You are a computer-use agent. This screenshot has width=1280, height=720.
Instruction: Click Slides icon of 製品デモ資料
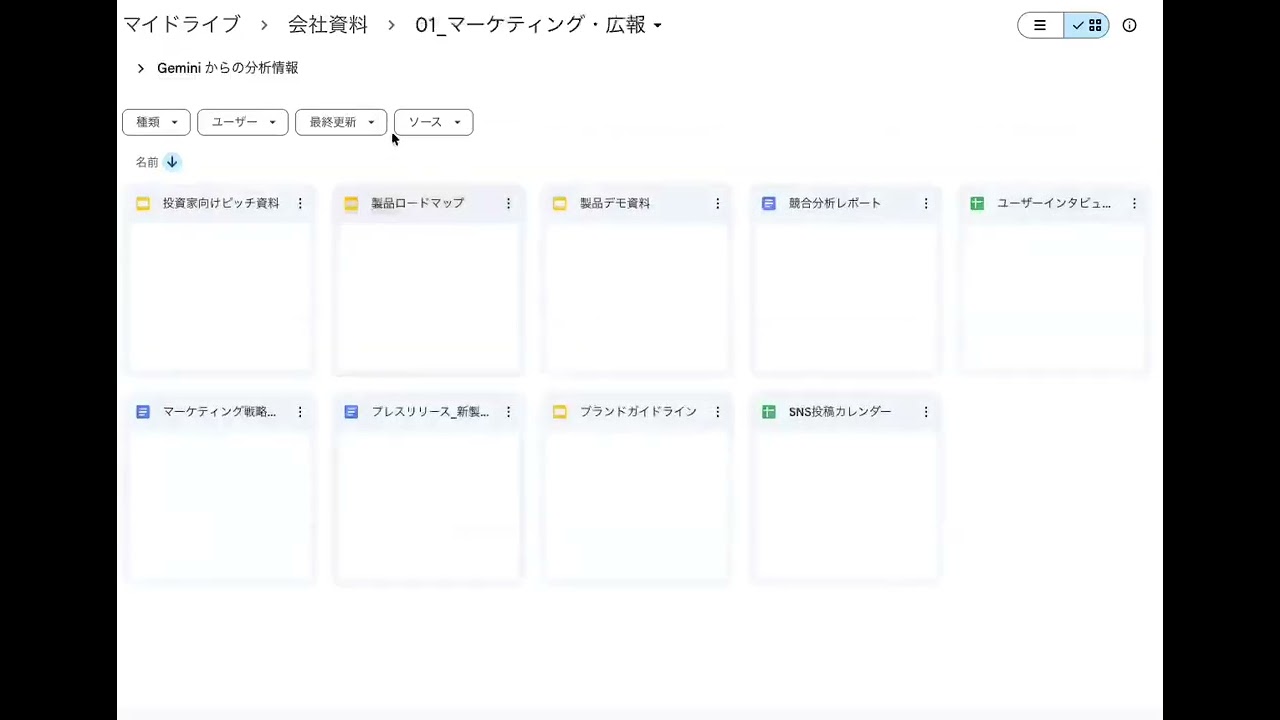560,203
